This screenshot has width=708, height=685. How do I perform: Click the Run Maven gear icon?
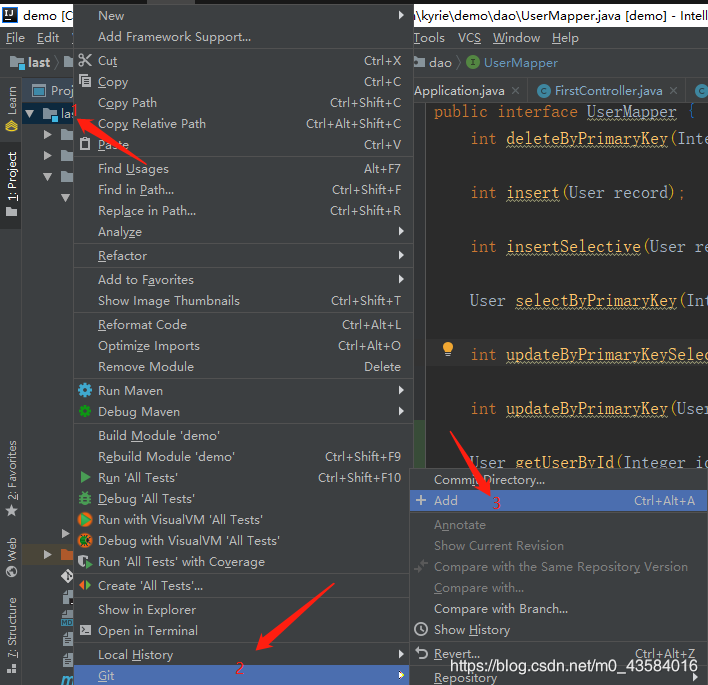pyautogui.click(x=85, y=390)
